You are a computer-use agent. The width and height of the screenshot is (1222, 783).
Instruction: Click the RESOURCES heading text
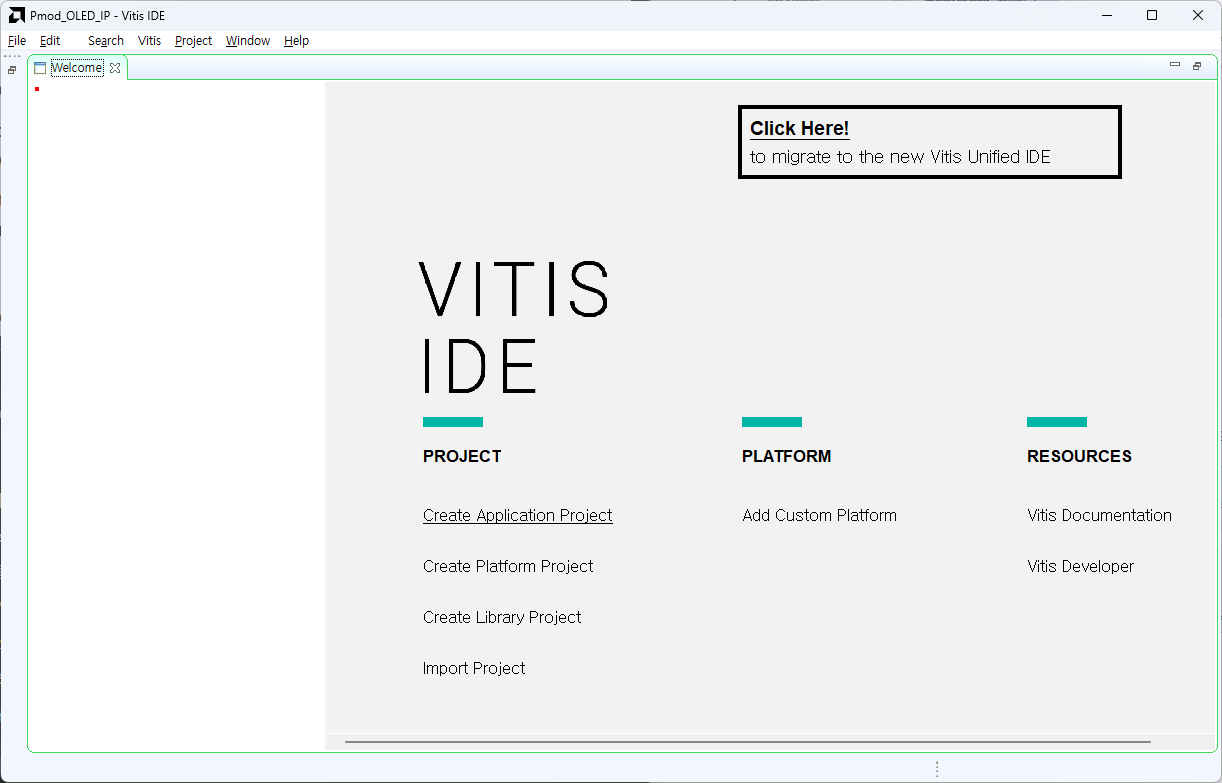tap(1079, 456)
